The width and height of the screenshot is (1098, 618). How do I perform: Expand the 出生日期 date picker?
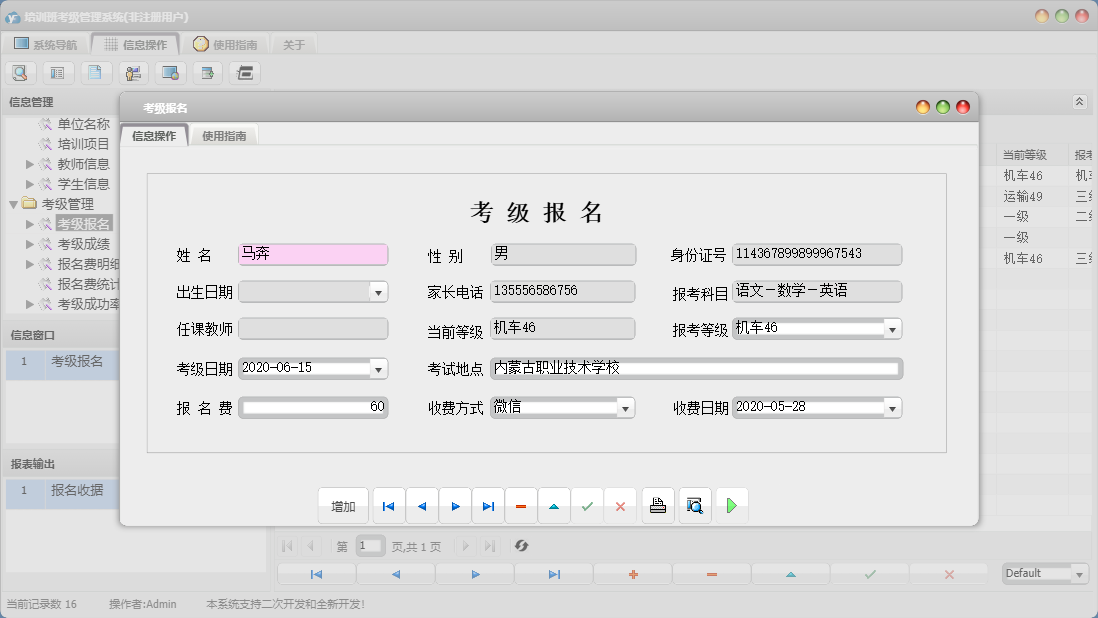pyautogui.click(x=380, y=291)
